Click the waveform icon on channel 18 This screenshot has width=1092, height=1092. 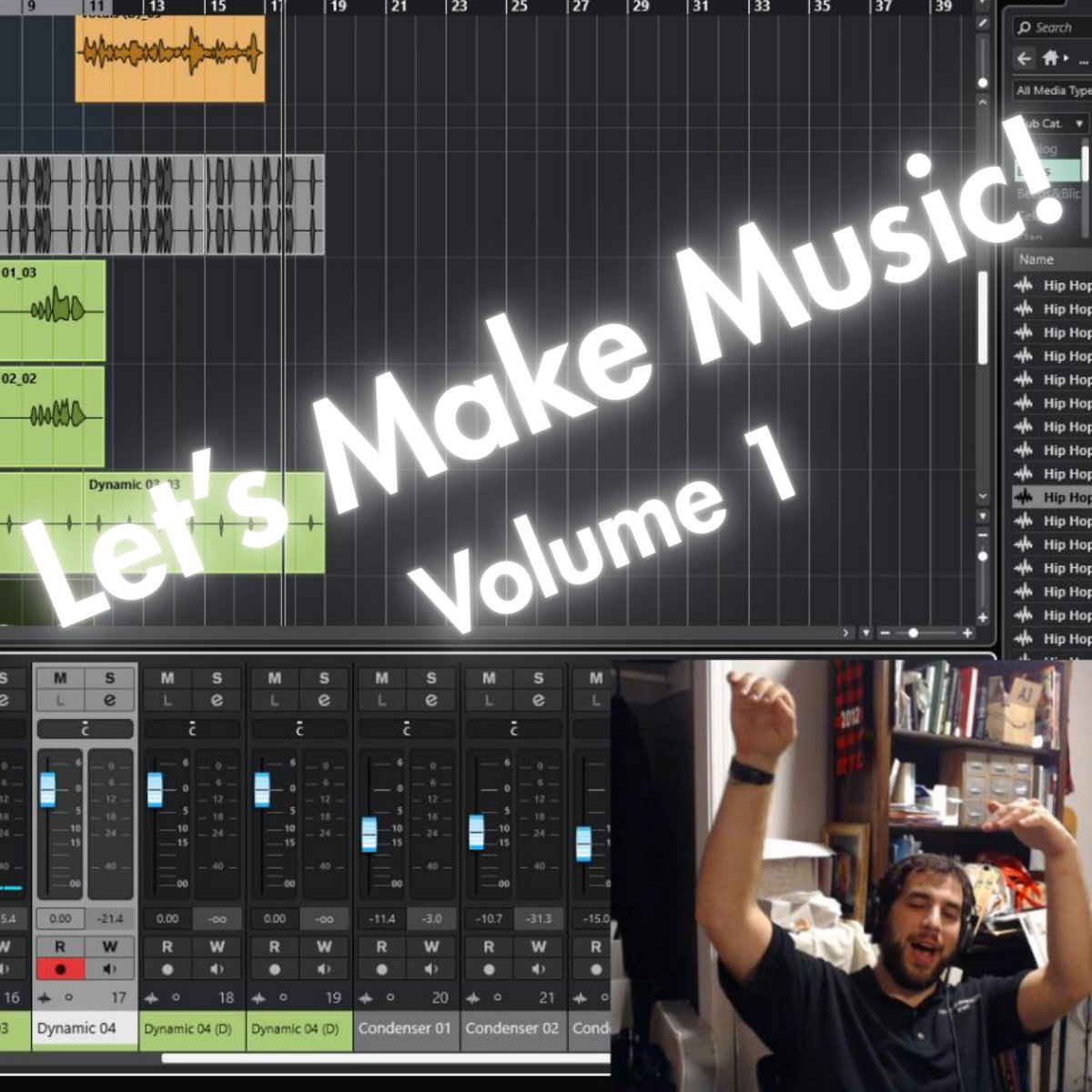(x=152, y=998)
